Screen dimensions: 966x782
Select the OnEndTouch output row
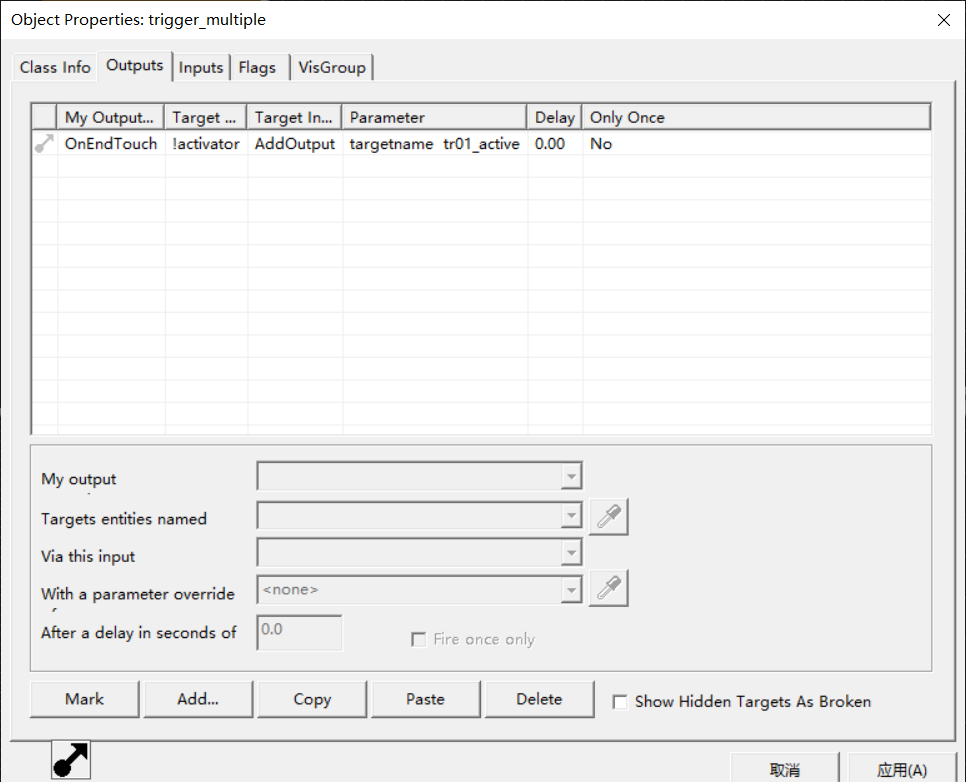pos(481,144)
